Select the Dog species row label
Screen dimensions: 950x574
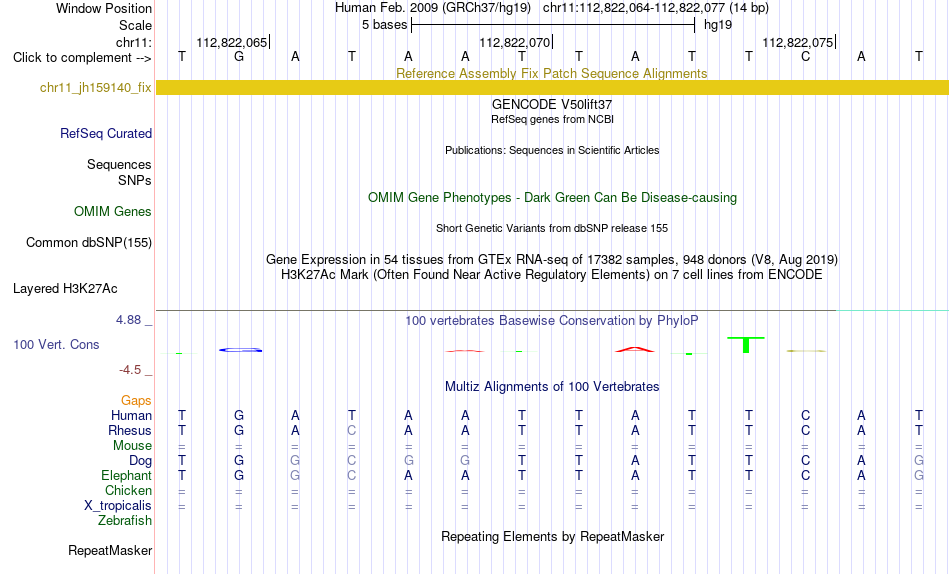pyautogui.click(x=140, y=461)
